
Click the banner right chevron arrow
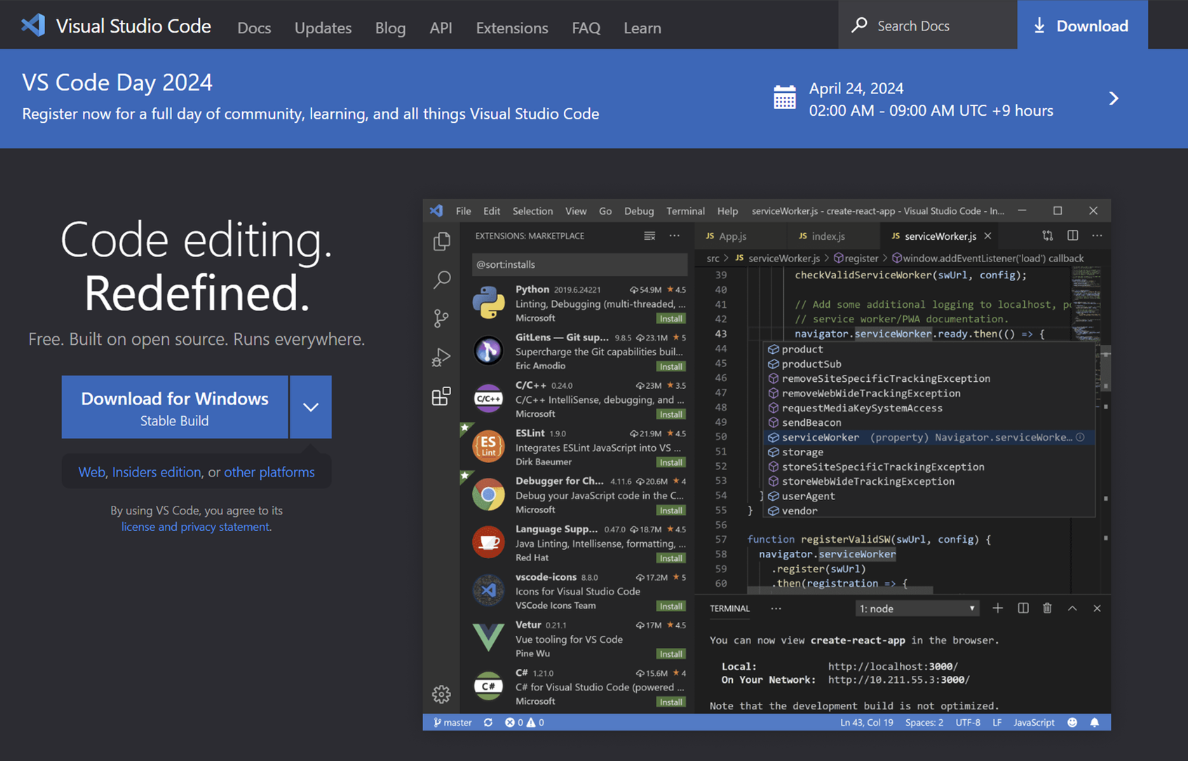click(x=1114, y=99)
